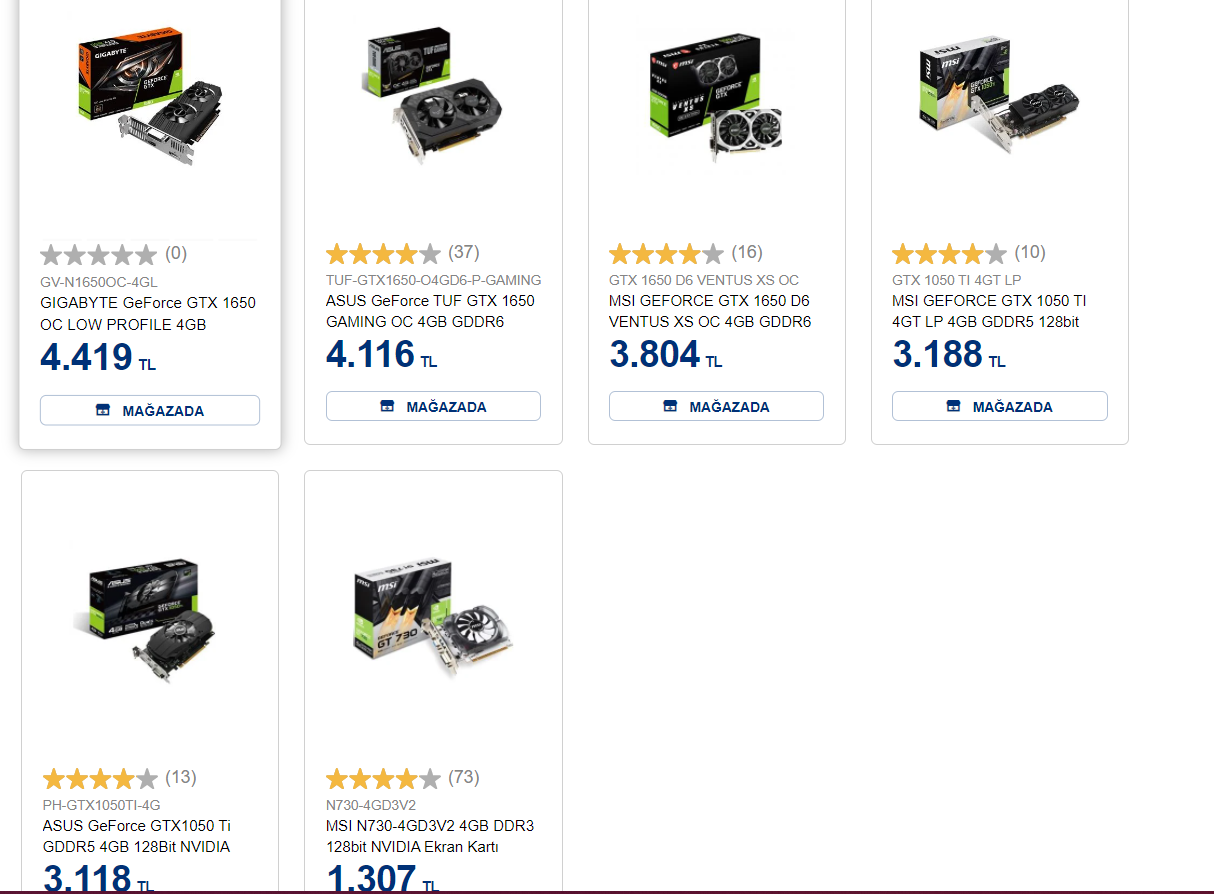Click the star rating with 16 reviews

coord(666,253)
